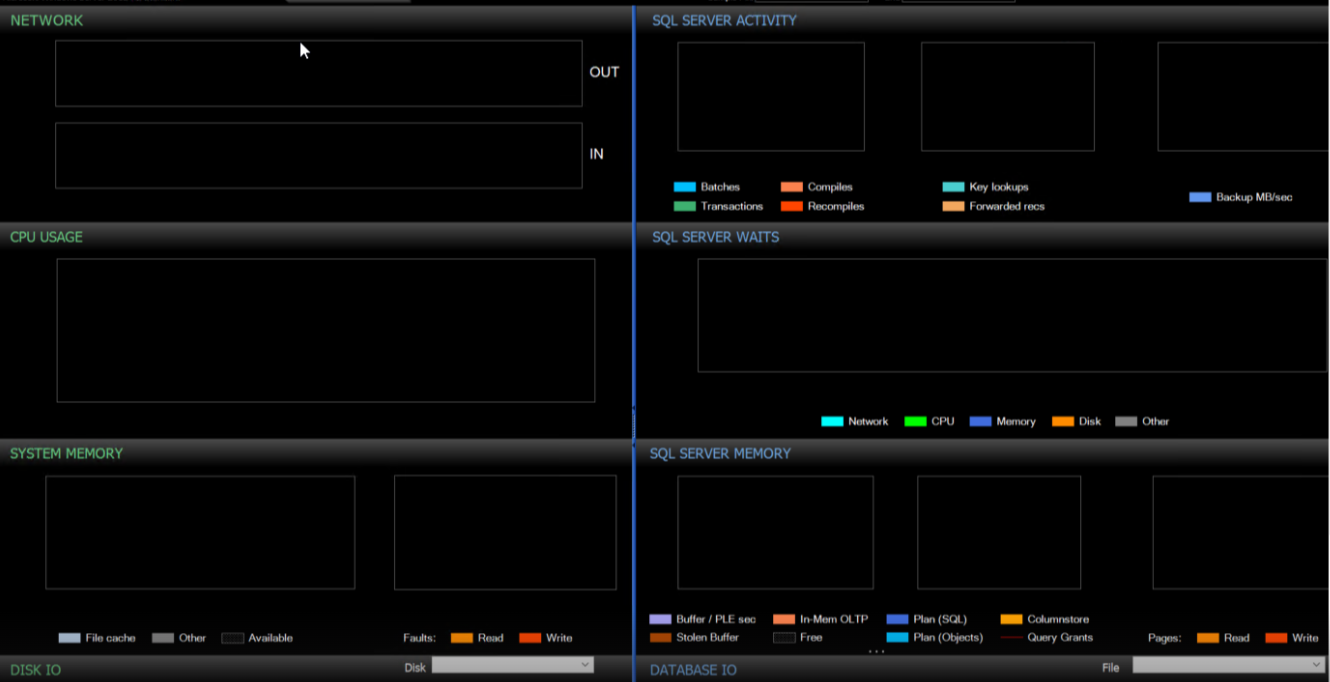
Task: Click the CPU waits green swatch
Action: click(915, 421)
